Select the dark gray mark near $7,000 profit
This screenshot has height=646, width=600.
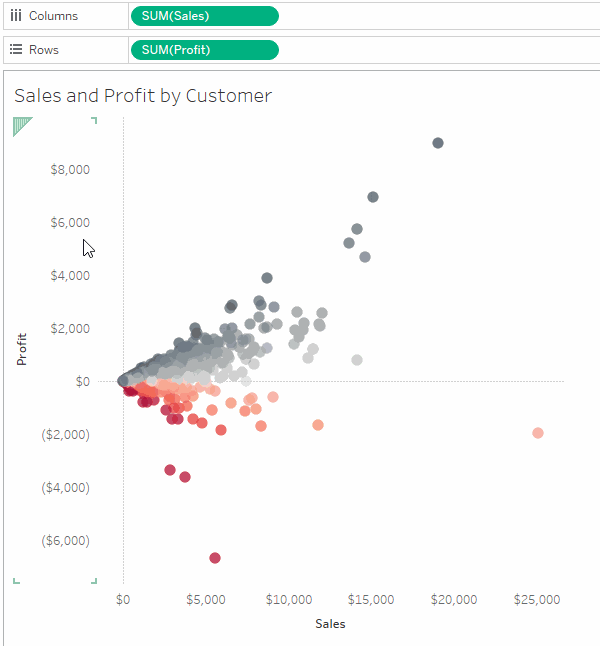(373, 197)
